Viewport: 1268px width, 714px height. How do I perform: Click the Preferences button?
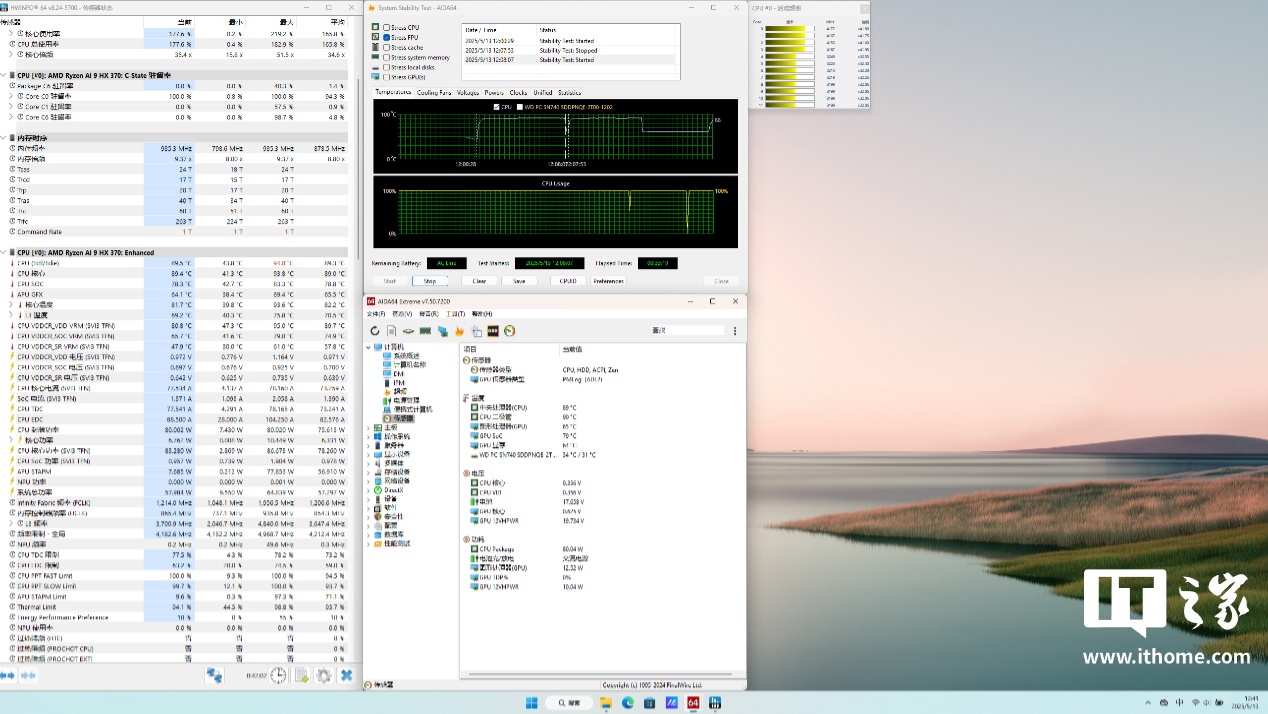[x=608, y=281]
